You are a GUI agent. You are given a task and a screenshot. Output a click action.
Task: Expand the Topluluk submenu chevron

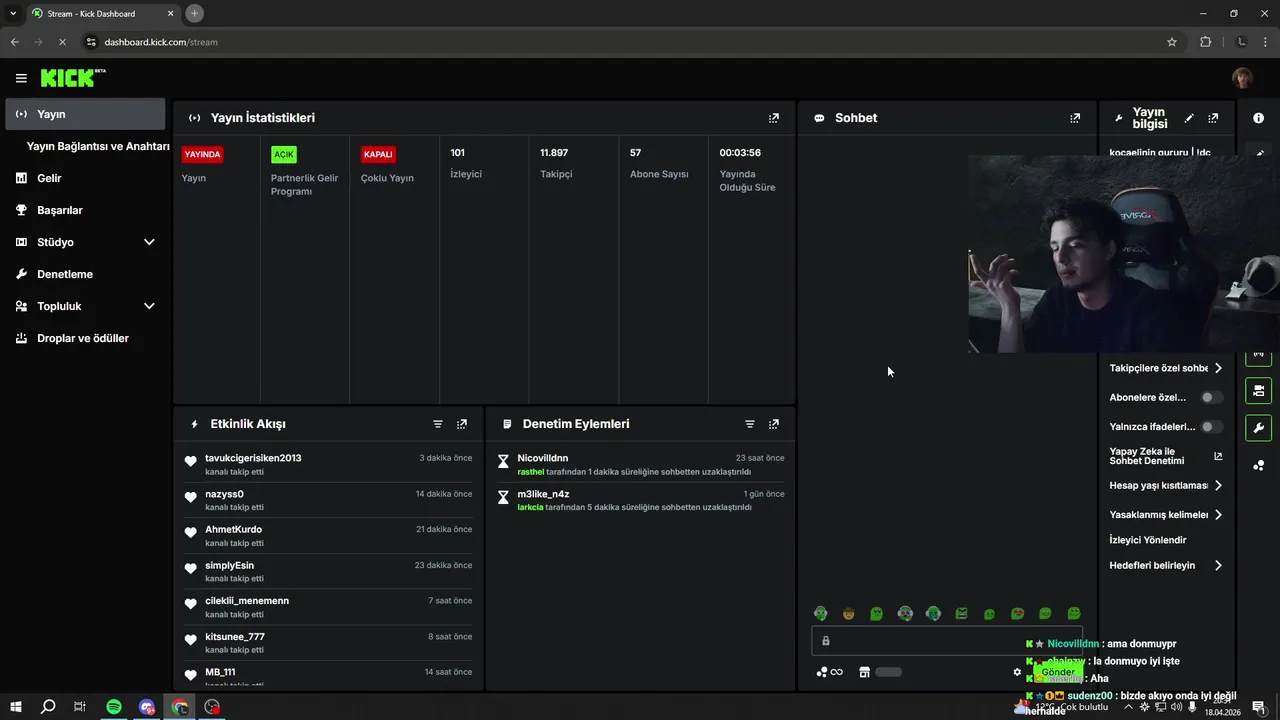point(149,306)
